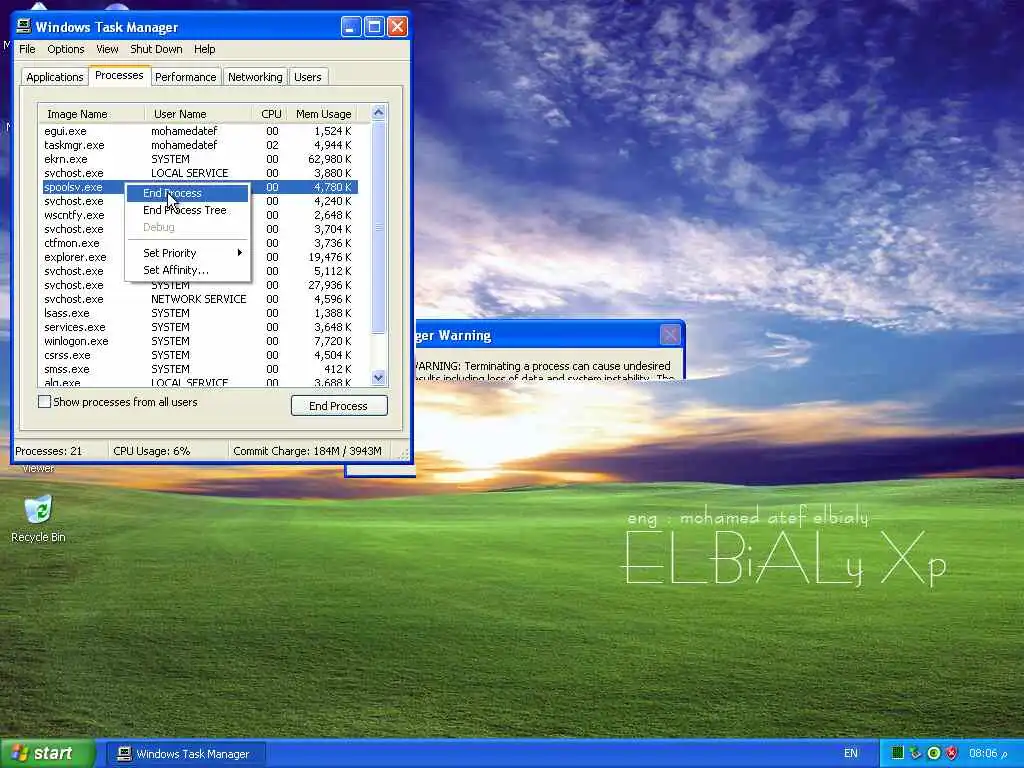The height and width of the screenshot is (768, 1024).
Task: Click the Task Manager title bar icon
Action: tap(24, 27)
